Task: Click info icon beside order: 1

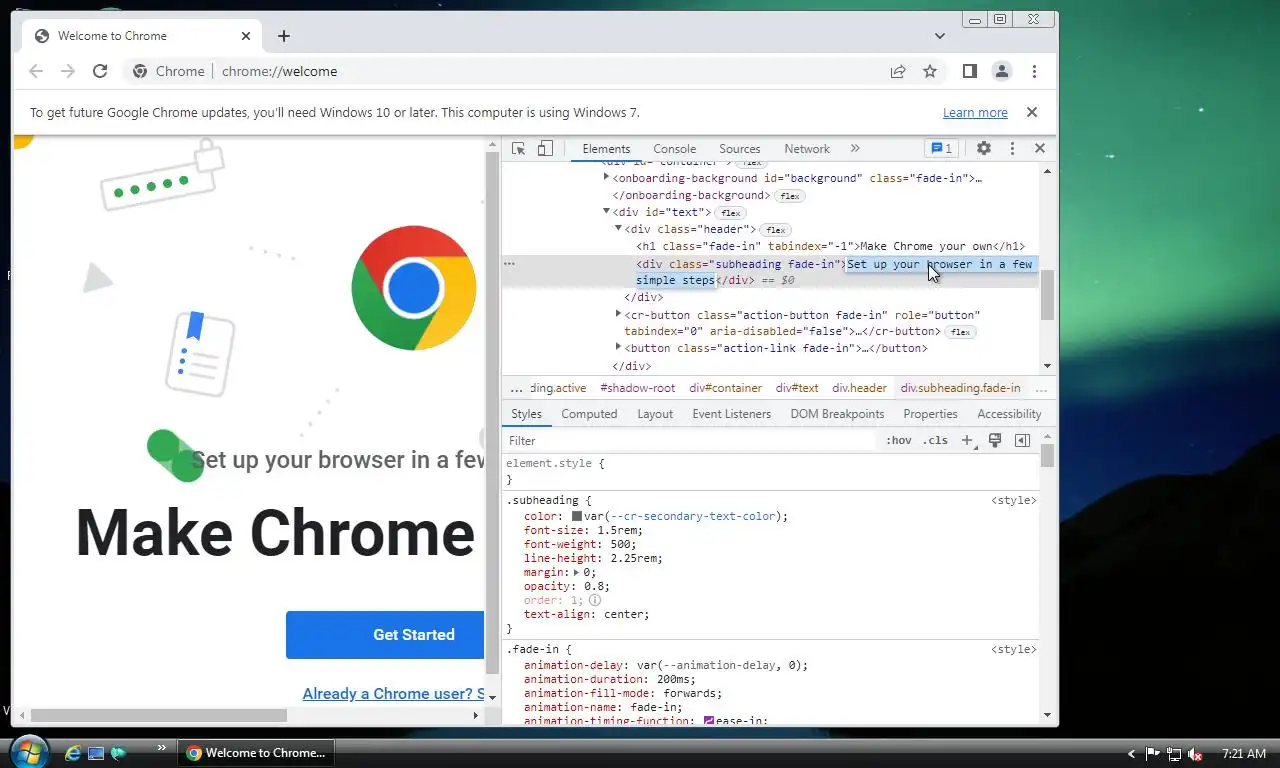Action: click(x=594, y=600)
